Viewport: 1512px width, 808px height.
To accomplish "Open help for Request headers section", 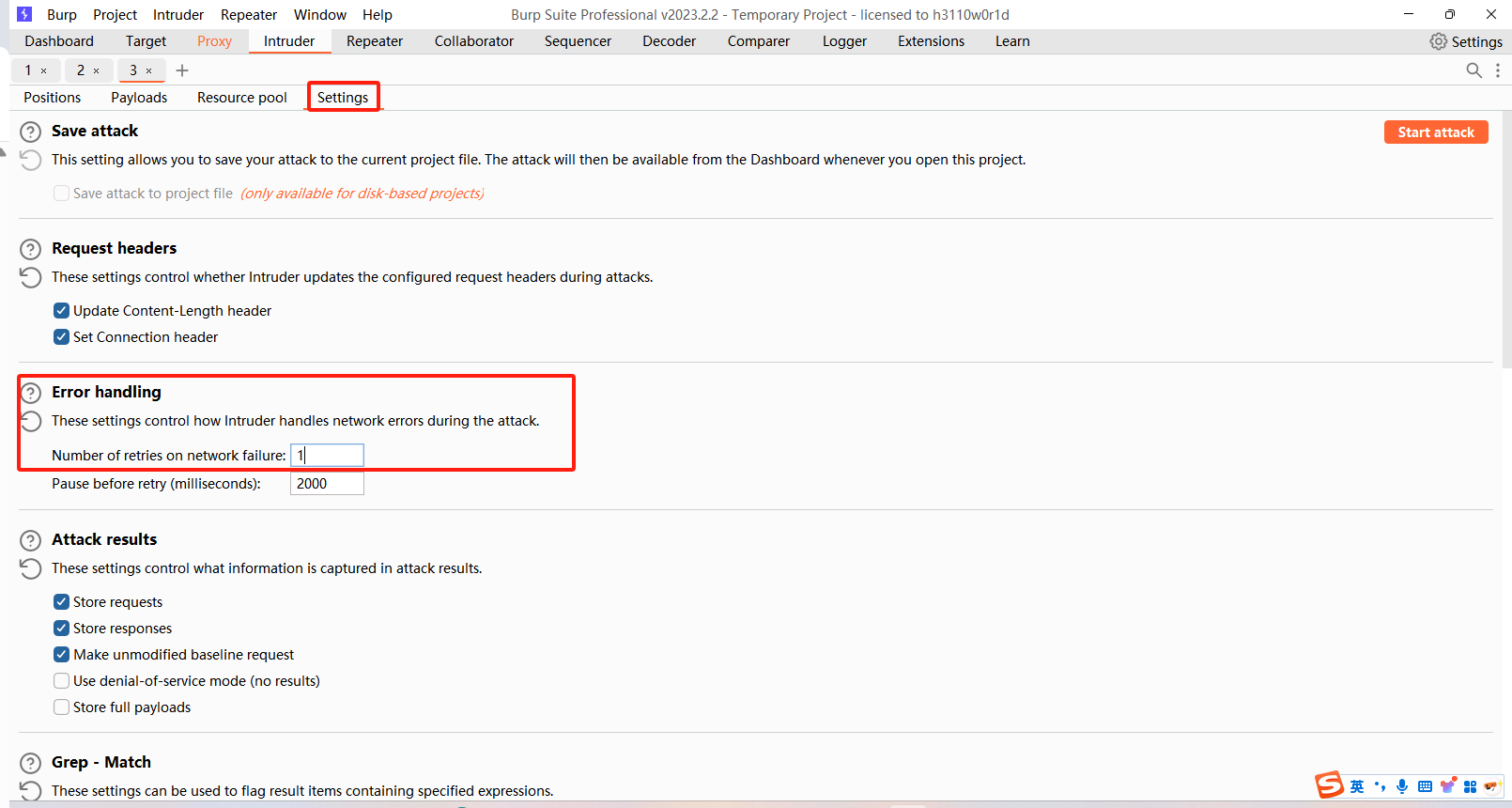I will click(x=31, y=249).
